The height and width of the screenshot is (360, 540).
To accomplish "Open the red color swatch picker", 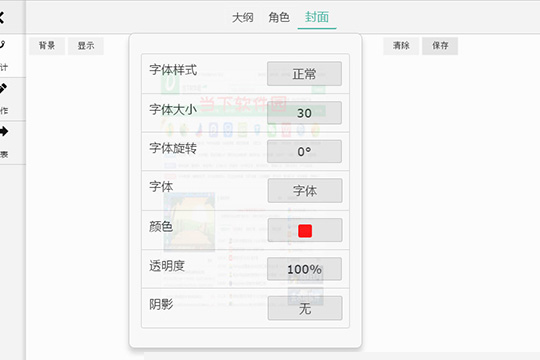I will pos(305,230).
